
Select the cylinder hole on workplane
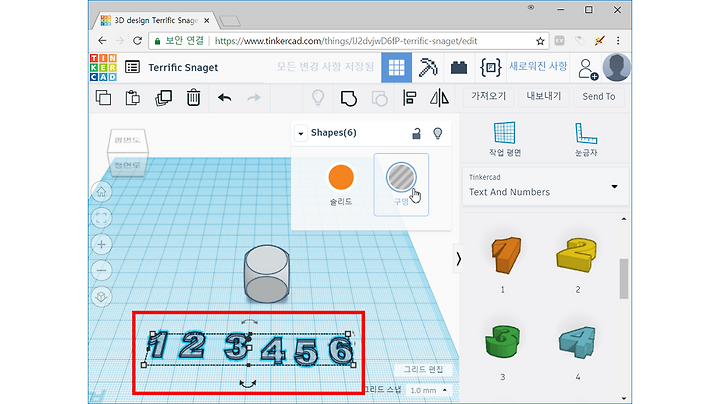pyautogui.click(x=266, y=274)
